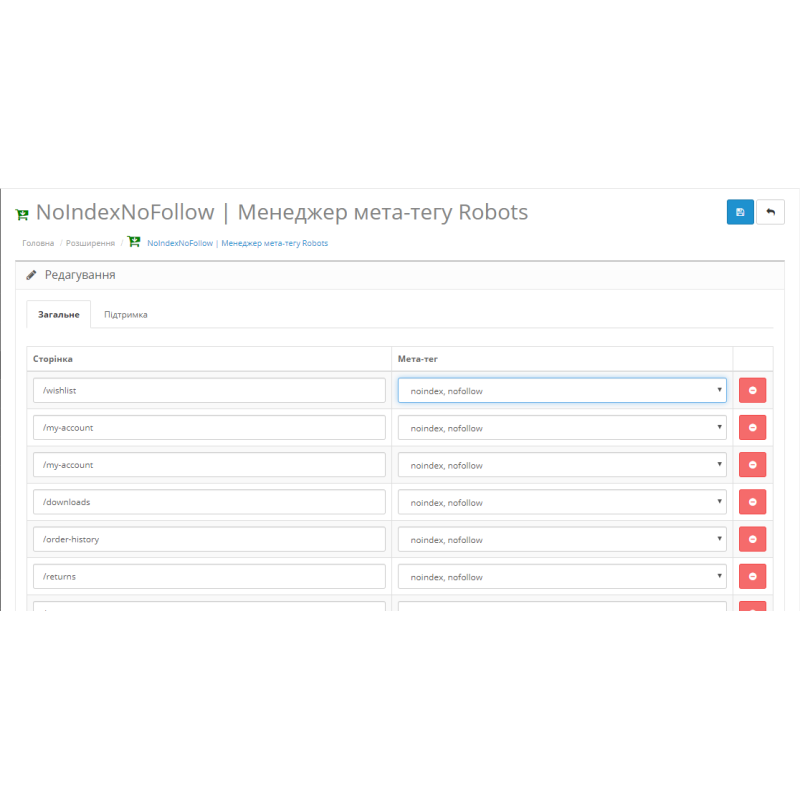Focus the /wishlist page input field
The height and width of the screenshot is (800, 800).
pos(209,391)
